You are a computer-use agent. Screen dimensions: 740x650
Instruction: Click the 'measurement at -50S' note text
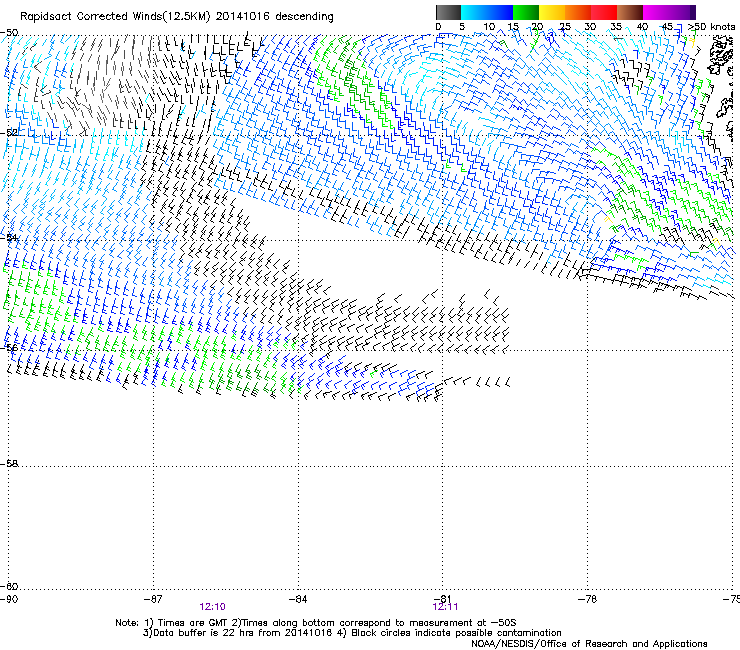tap(463, 623)
